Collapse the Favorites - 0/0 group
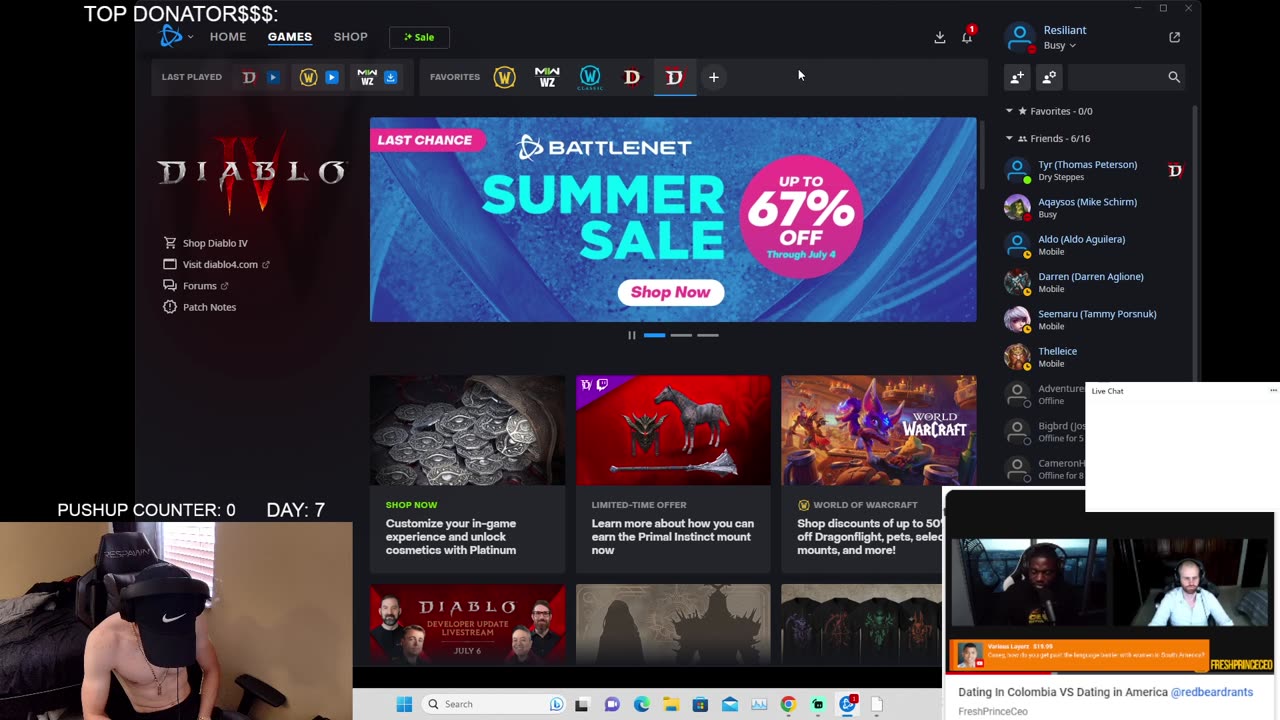The height and width of the screenshot is (720, 1280). coord(1009,111)
